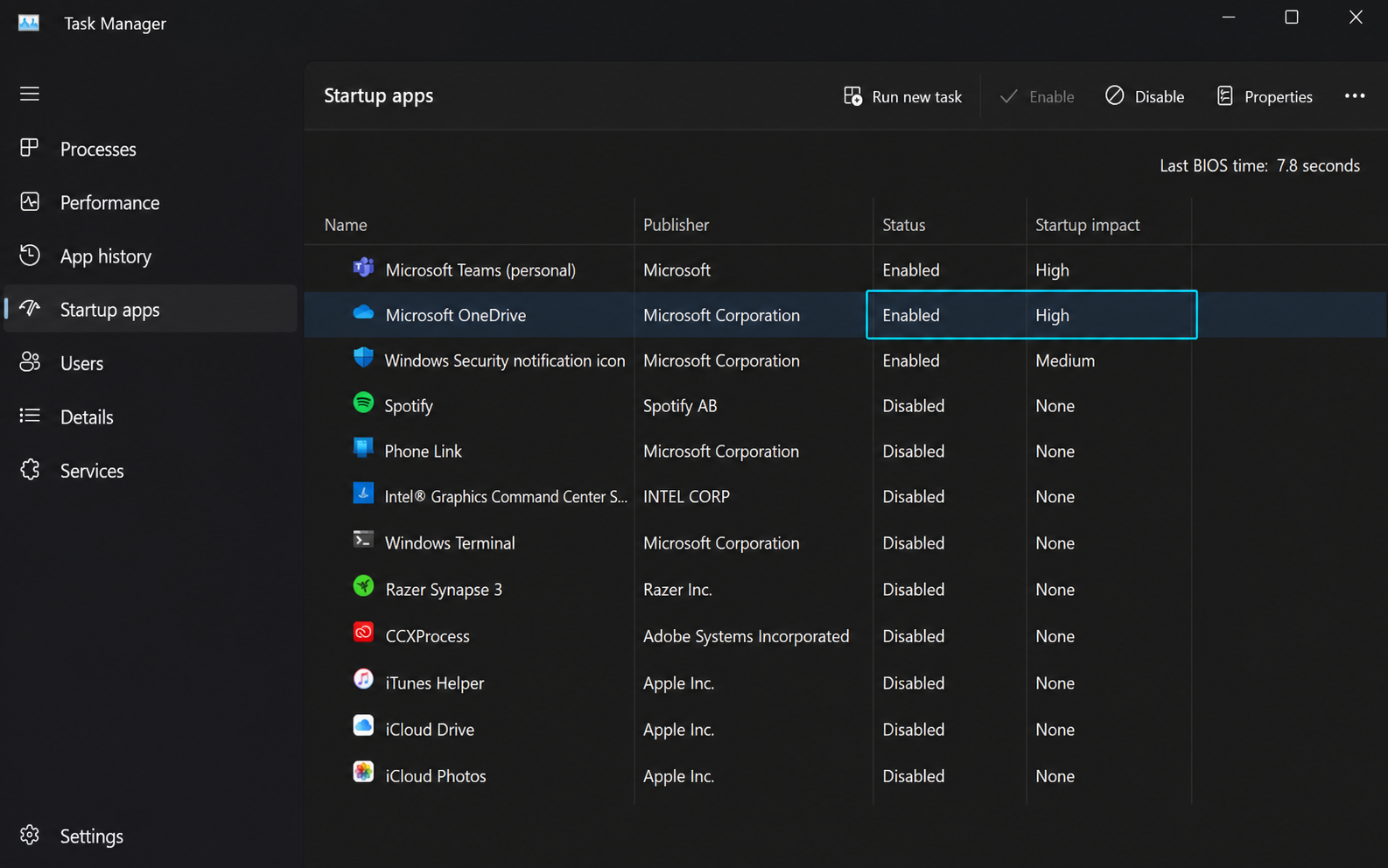Image resolution: width=1388 pixels, height=868 pixels.
Task: Click the Intel Graphics Command Center icon
Action: (x=363, y=493)
